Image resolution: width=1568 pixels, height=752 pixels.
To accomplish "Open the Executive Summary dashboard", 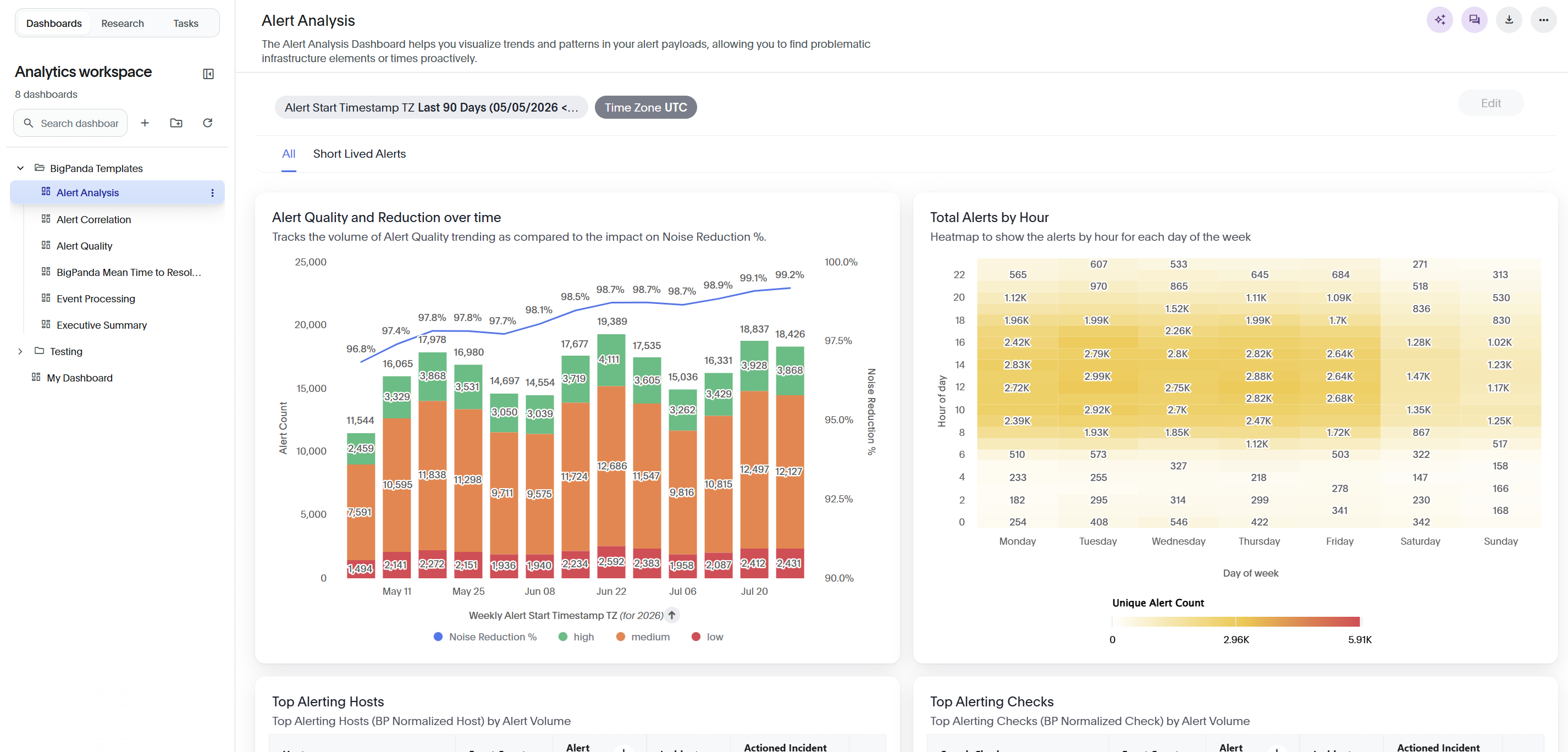I will (x=102, y=325).
